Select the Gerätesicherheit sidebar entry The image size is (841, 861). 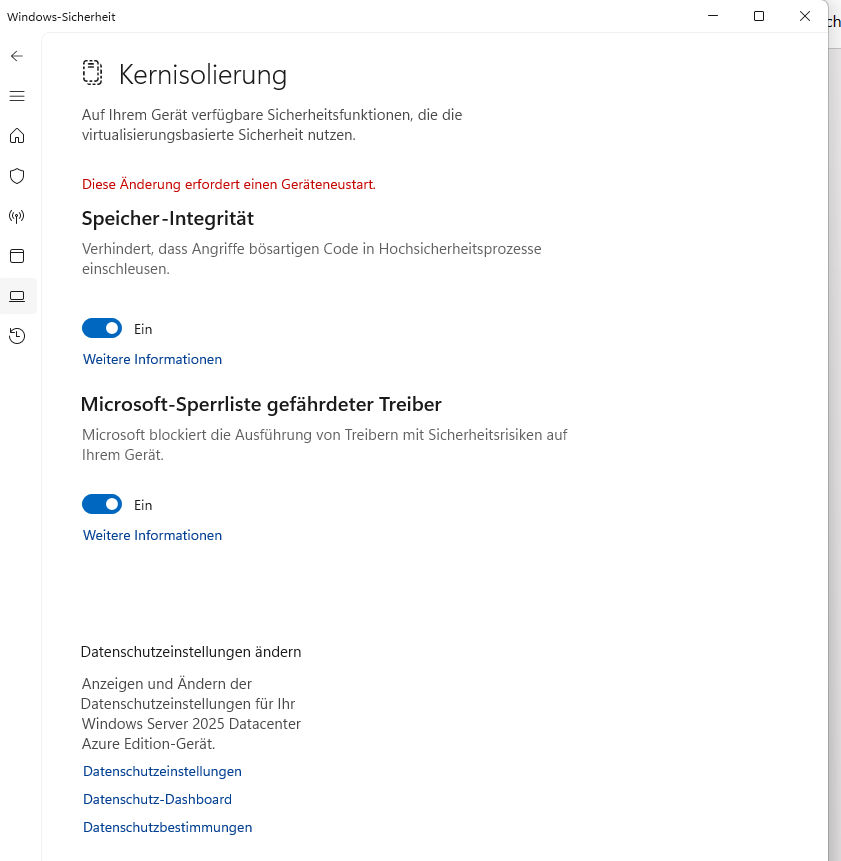tap(16, 296)
